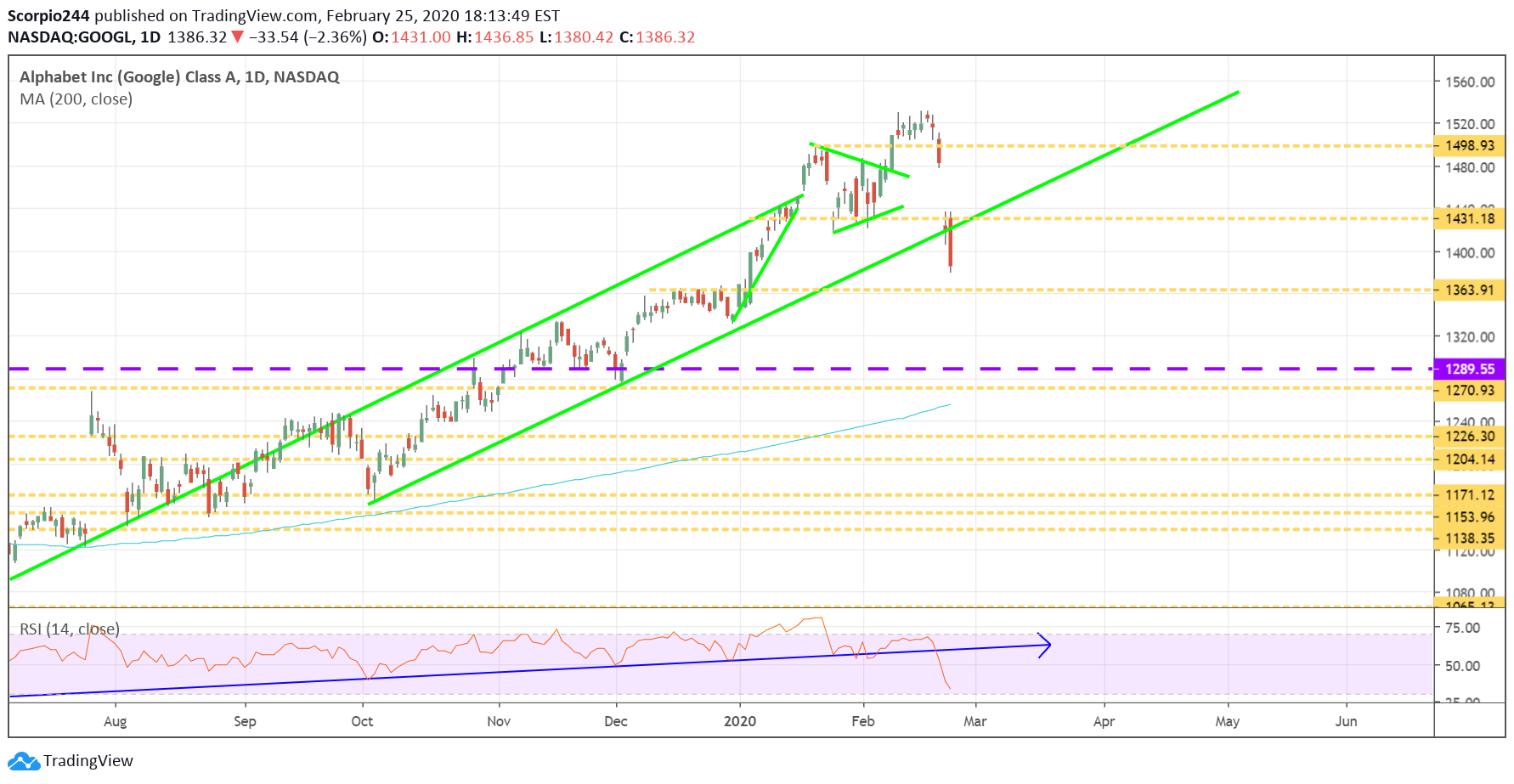
Task: Click the RSI (14, close) indicator legend
Action: tap(70, 629)
